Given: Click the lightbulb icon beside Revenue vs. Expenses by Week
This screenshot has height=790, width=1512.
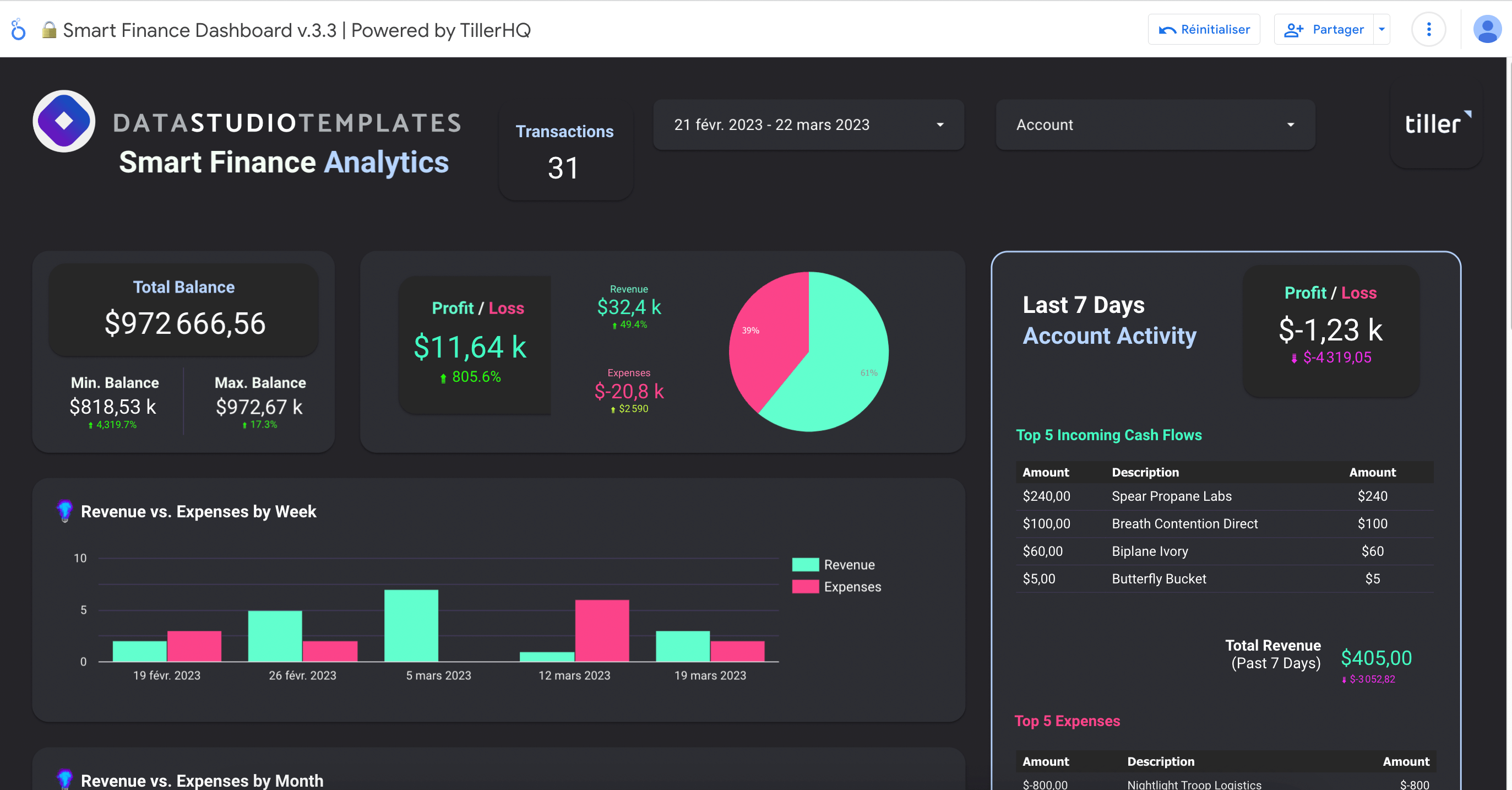Looking at the screenshot, I should point(64,511).
